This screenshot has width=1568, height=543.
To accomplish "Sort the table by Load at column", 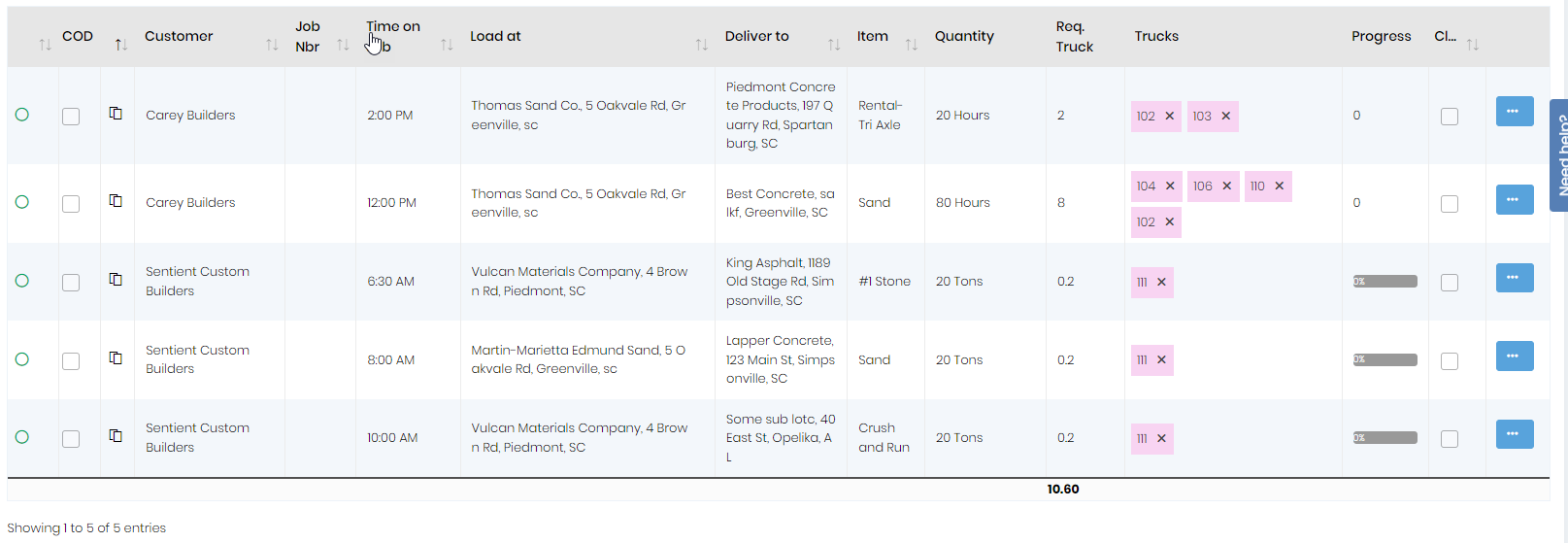I will coord(701,45).
